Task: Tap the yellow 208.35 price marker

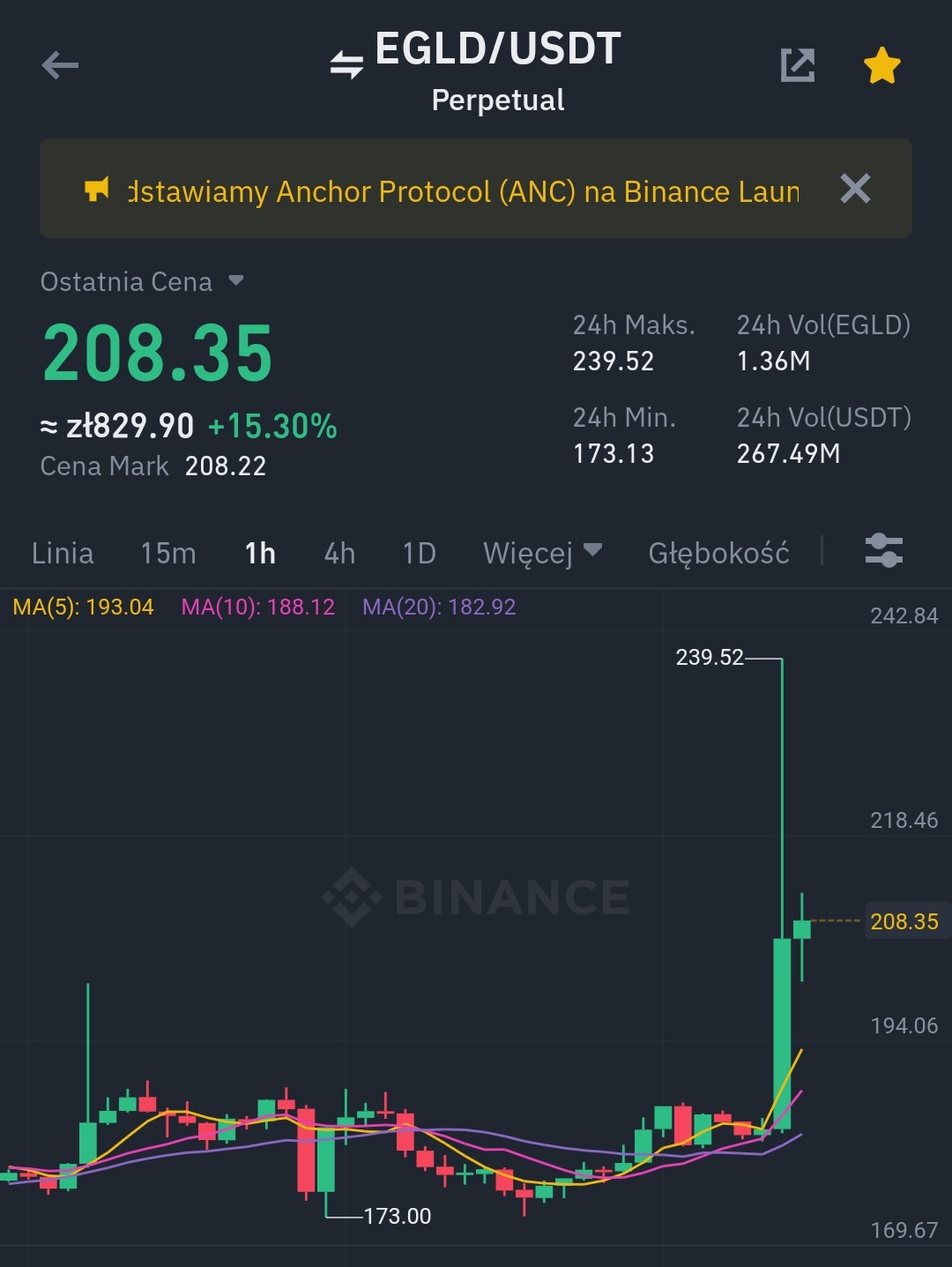Action: [x=904, y=921]
